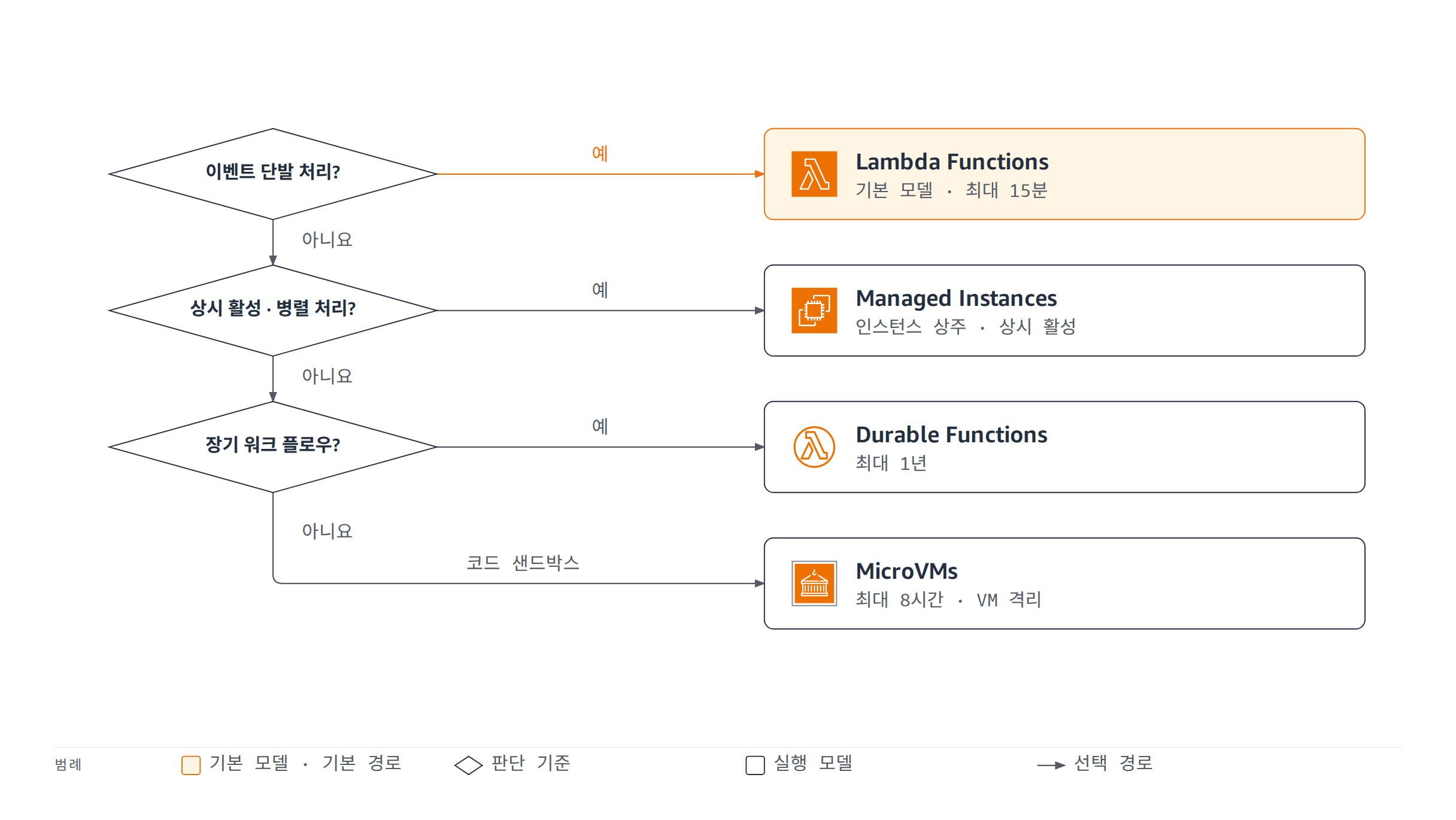The image size is (1456, 820).
Task: Click the orange swatch for 기본 모델 legend
Action: pos(191,765)
